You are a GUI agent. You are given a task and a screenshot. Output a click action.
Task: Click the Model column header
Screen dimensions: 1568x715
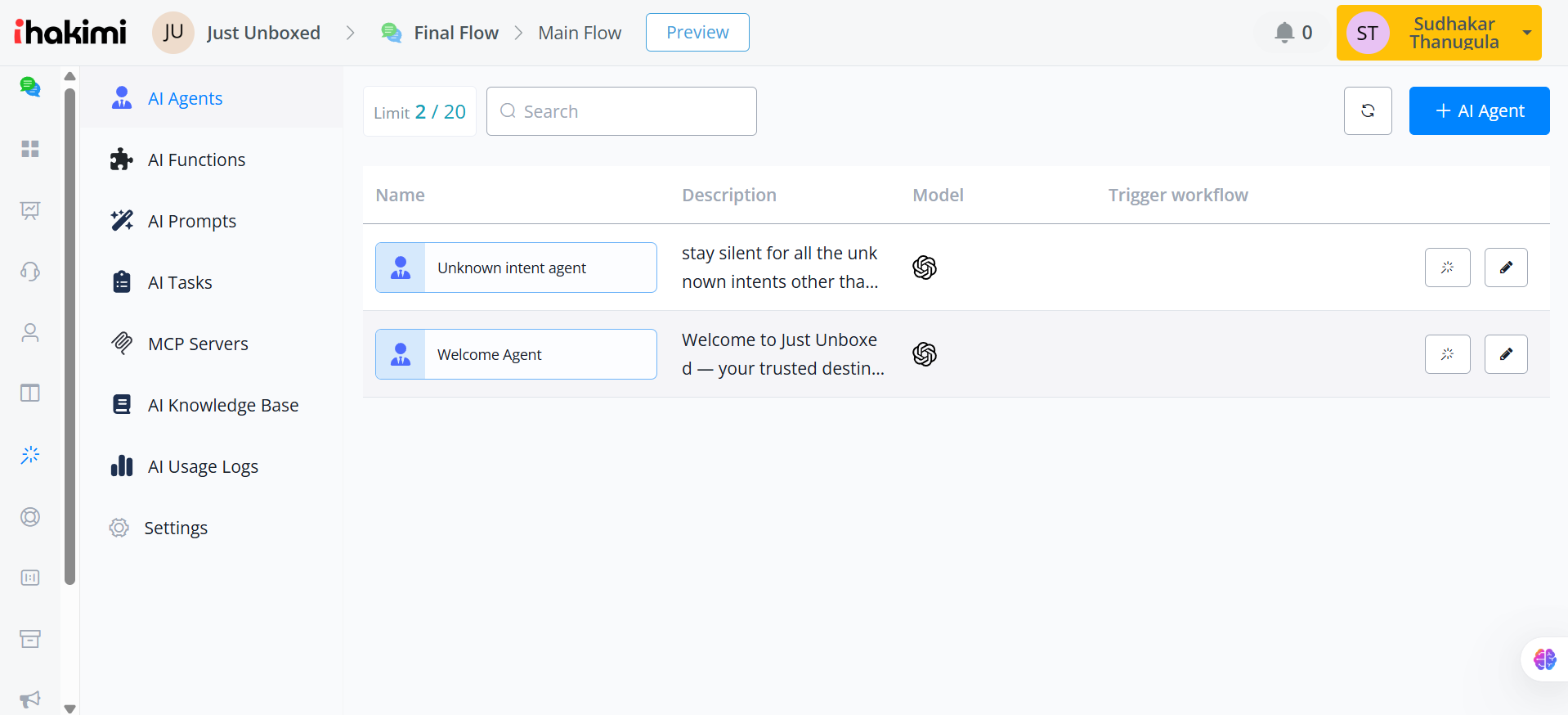pos(939,195)
